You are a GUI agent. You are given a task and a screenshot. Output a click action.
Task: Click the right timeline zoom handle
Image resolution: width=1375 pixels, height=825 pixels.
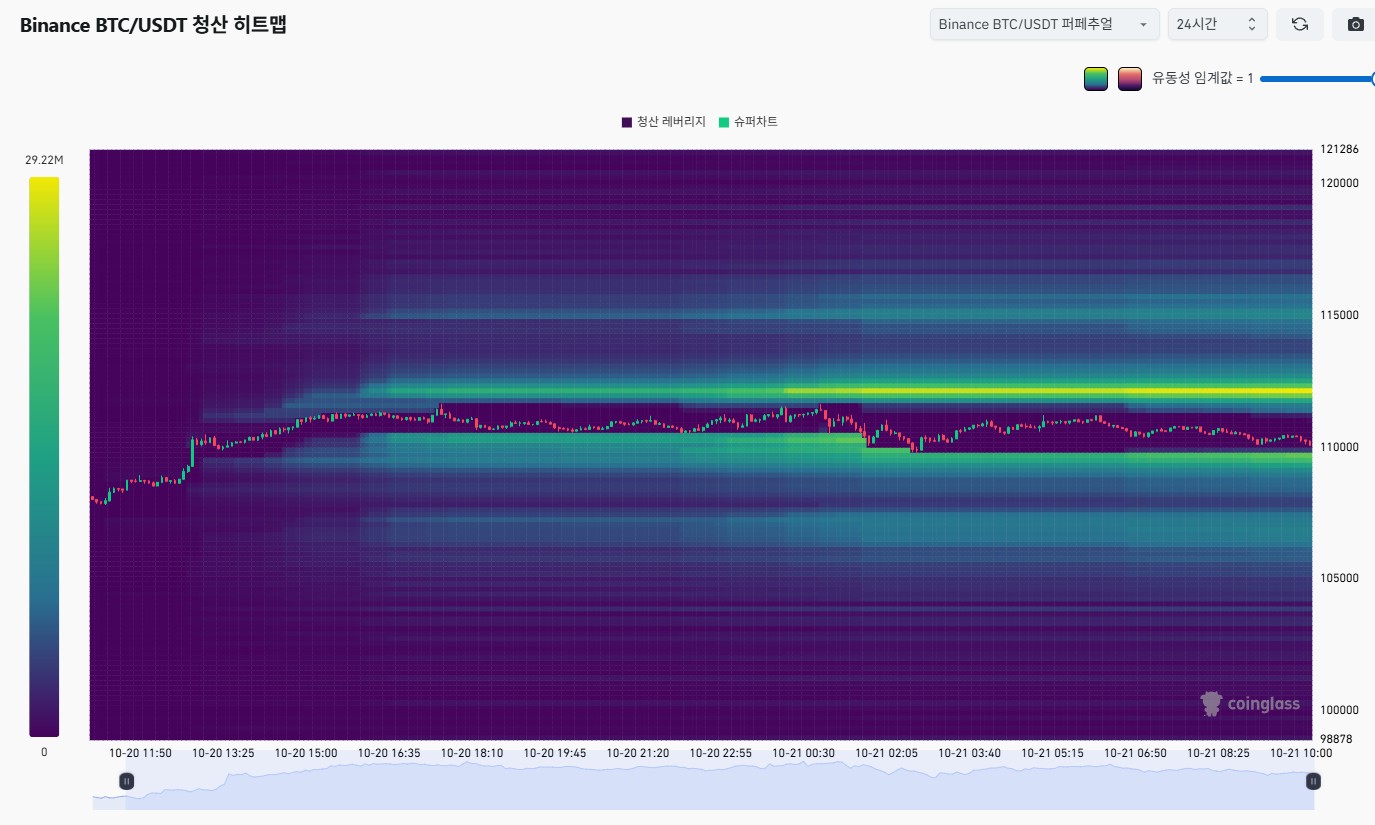click(x=1313, y=781)
